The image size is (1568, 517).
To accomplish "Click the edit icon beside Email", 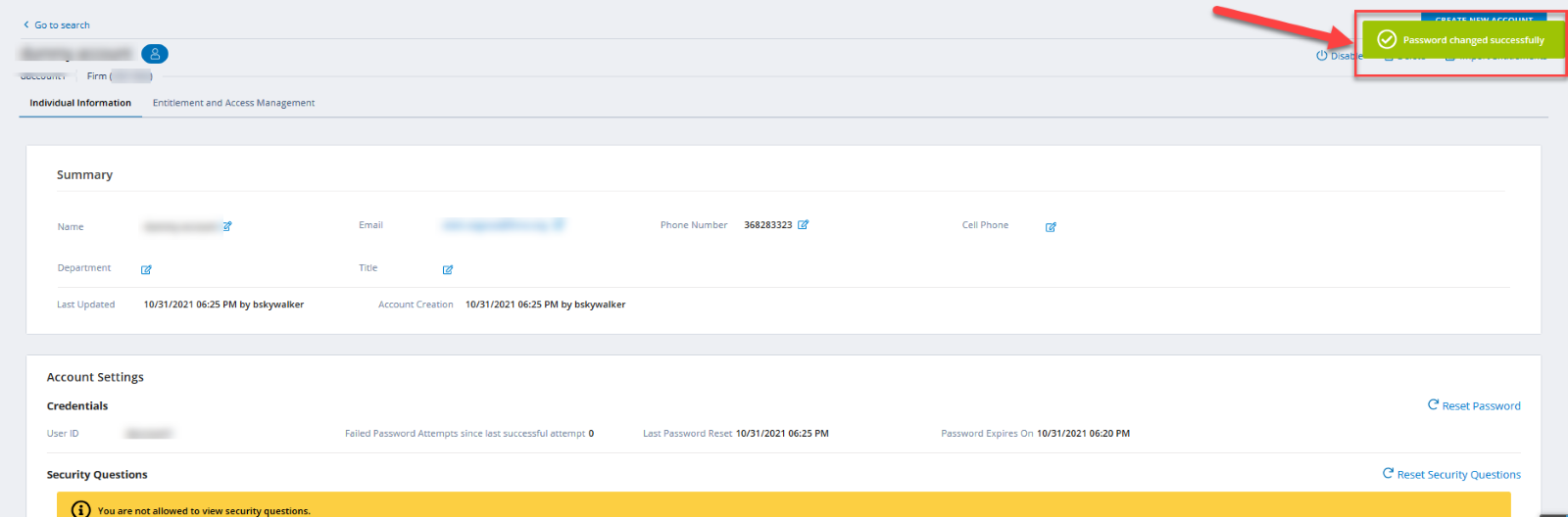I will click(559, 224).
